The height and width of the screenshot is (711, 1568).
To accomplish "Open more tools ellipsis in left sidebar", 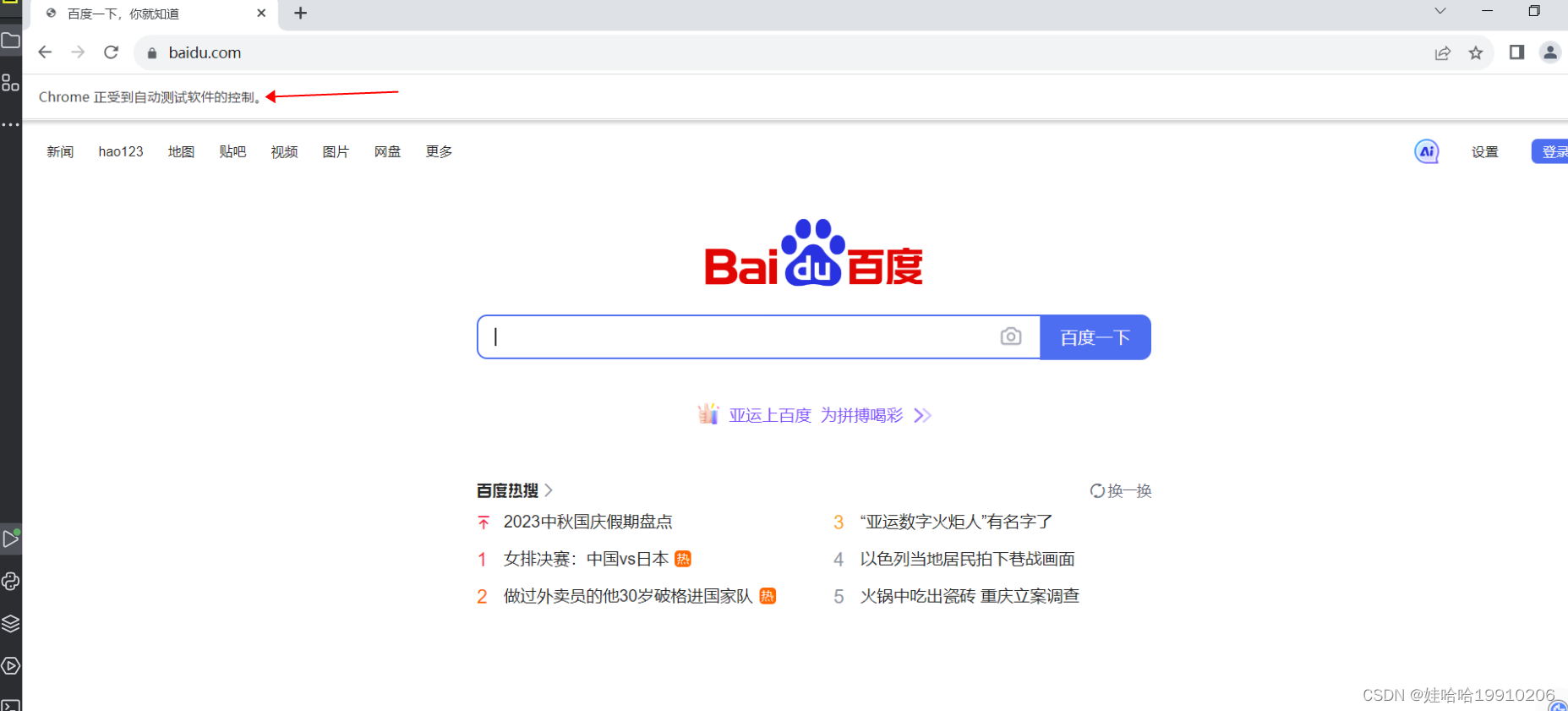I will 10,124.
